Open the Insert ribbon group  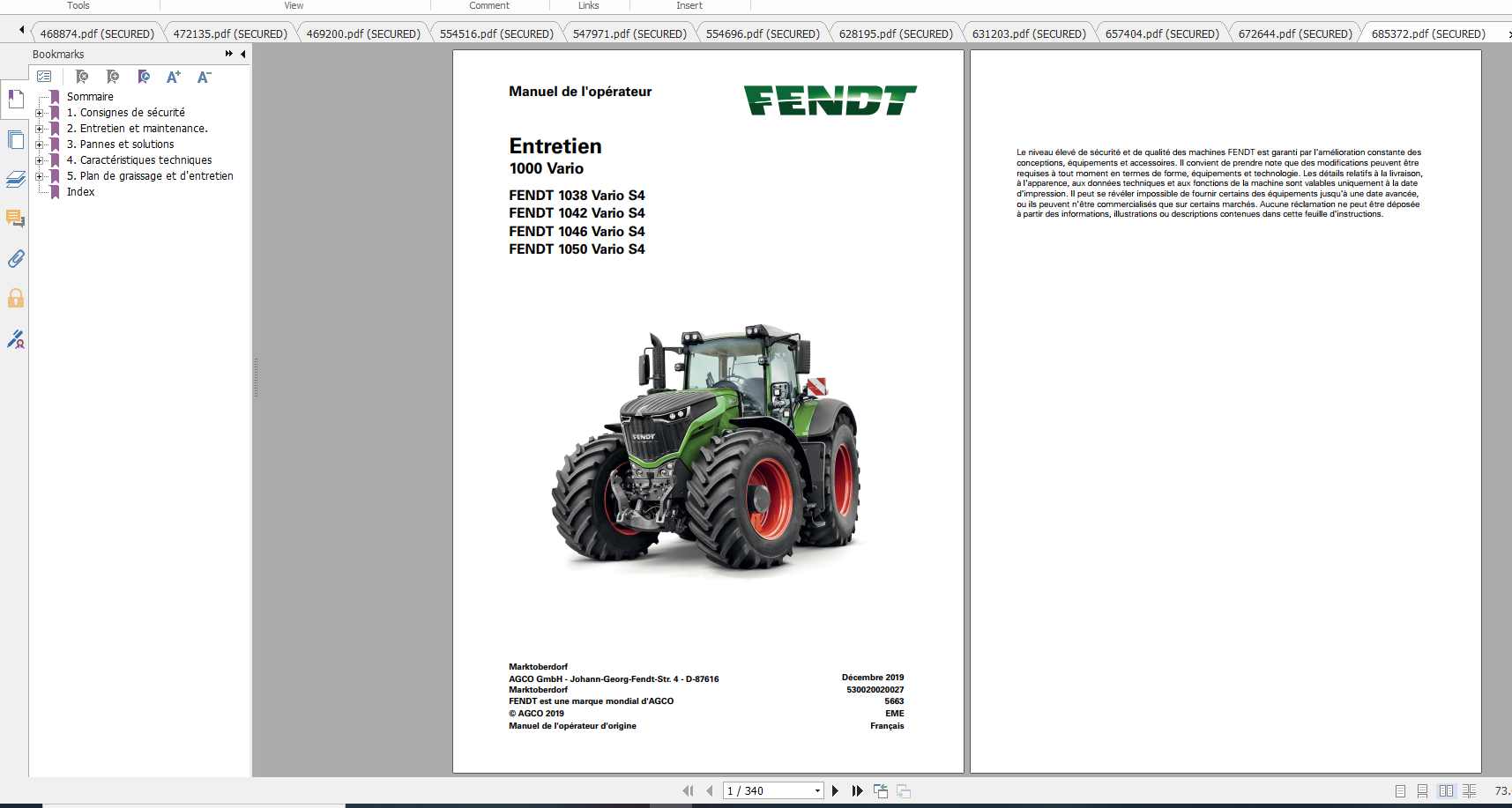click(x=689, y=5)
